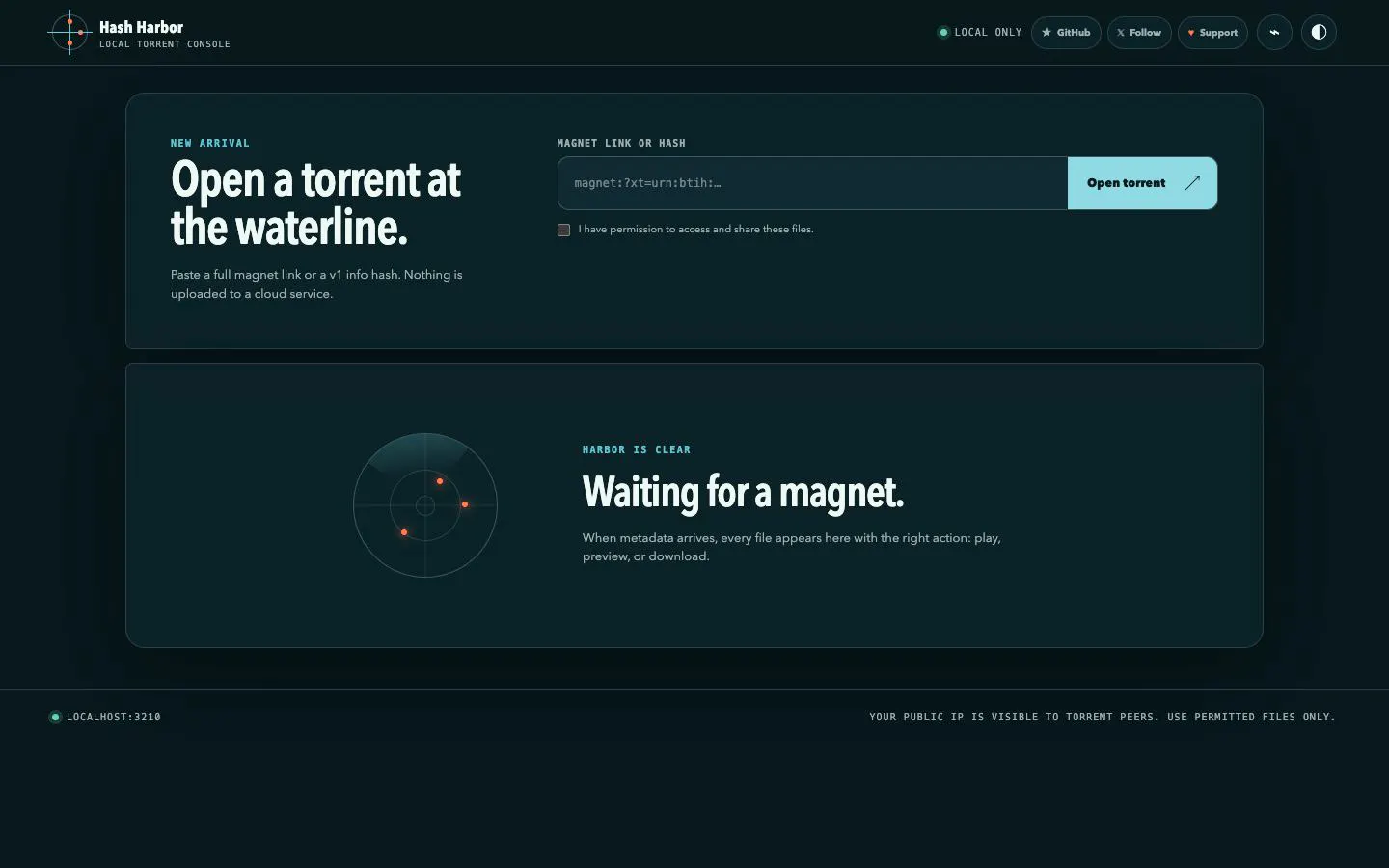
Task: Toggle the light/dark theme button
Action: click(x=1319, y=33)
